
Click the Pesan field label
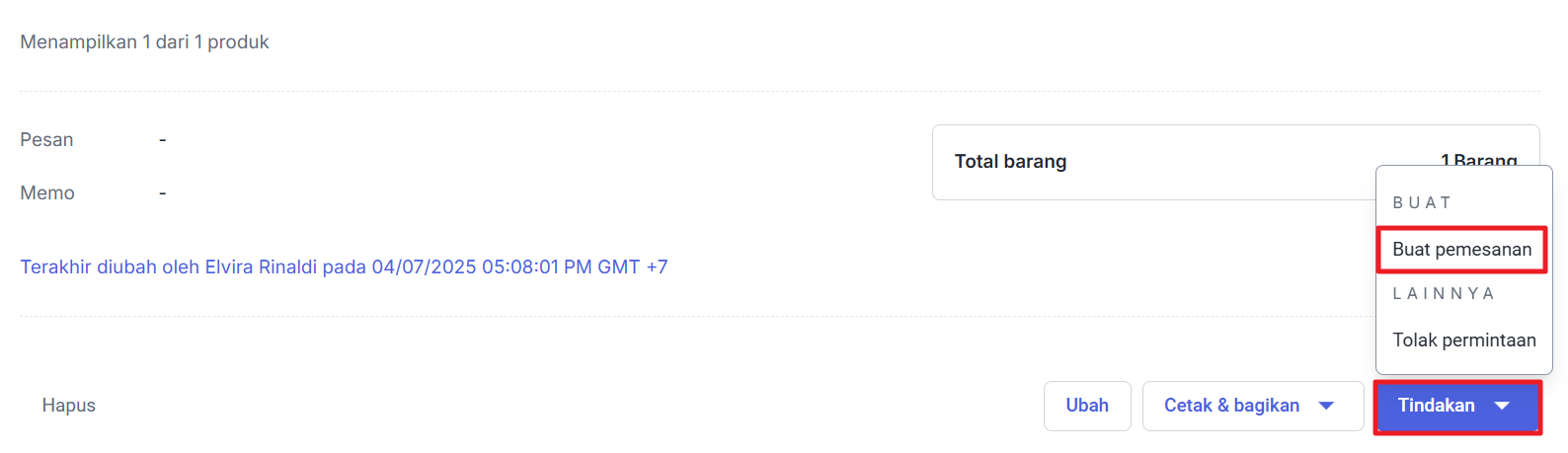pos(46,140)
